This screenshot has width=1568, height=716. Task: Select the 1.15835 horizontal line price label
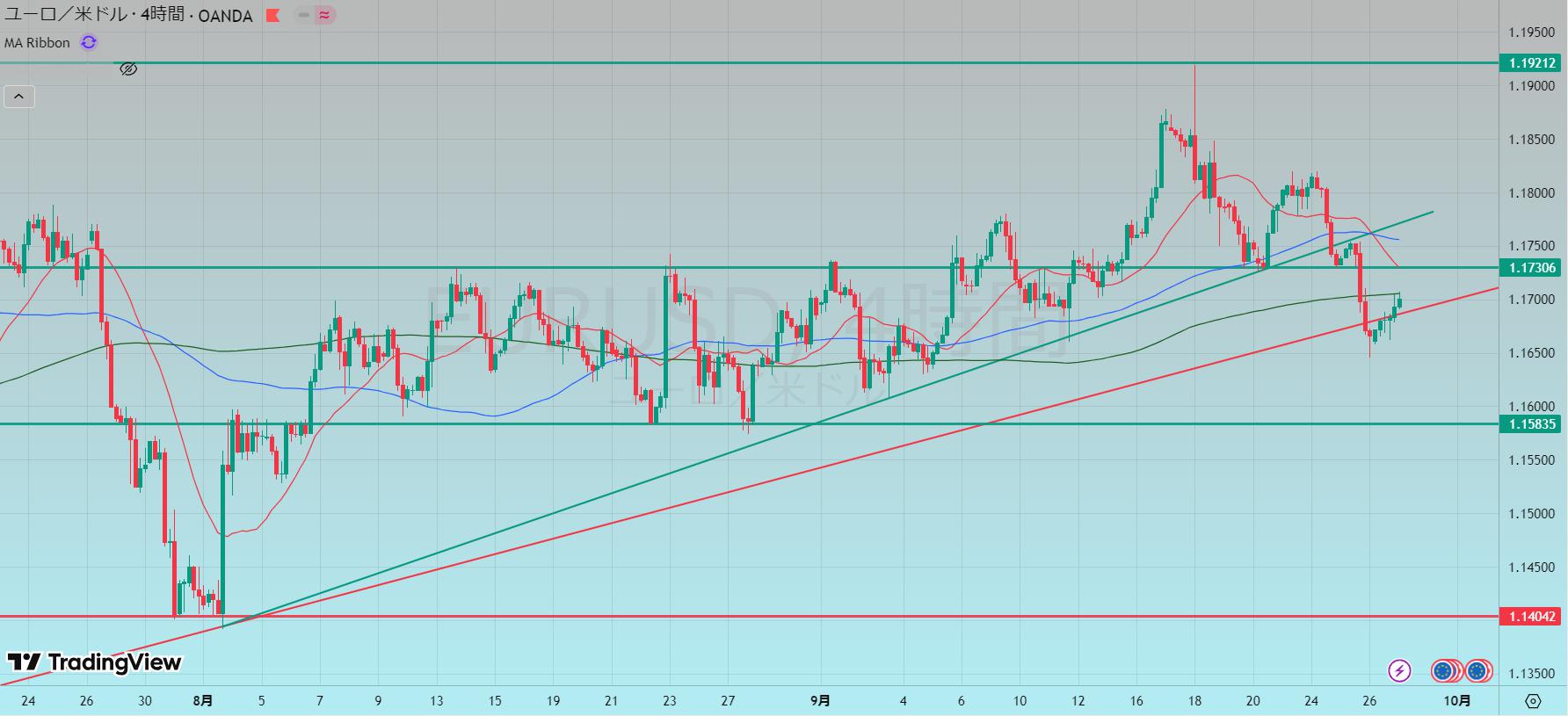click(x=1532, y=424)
